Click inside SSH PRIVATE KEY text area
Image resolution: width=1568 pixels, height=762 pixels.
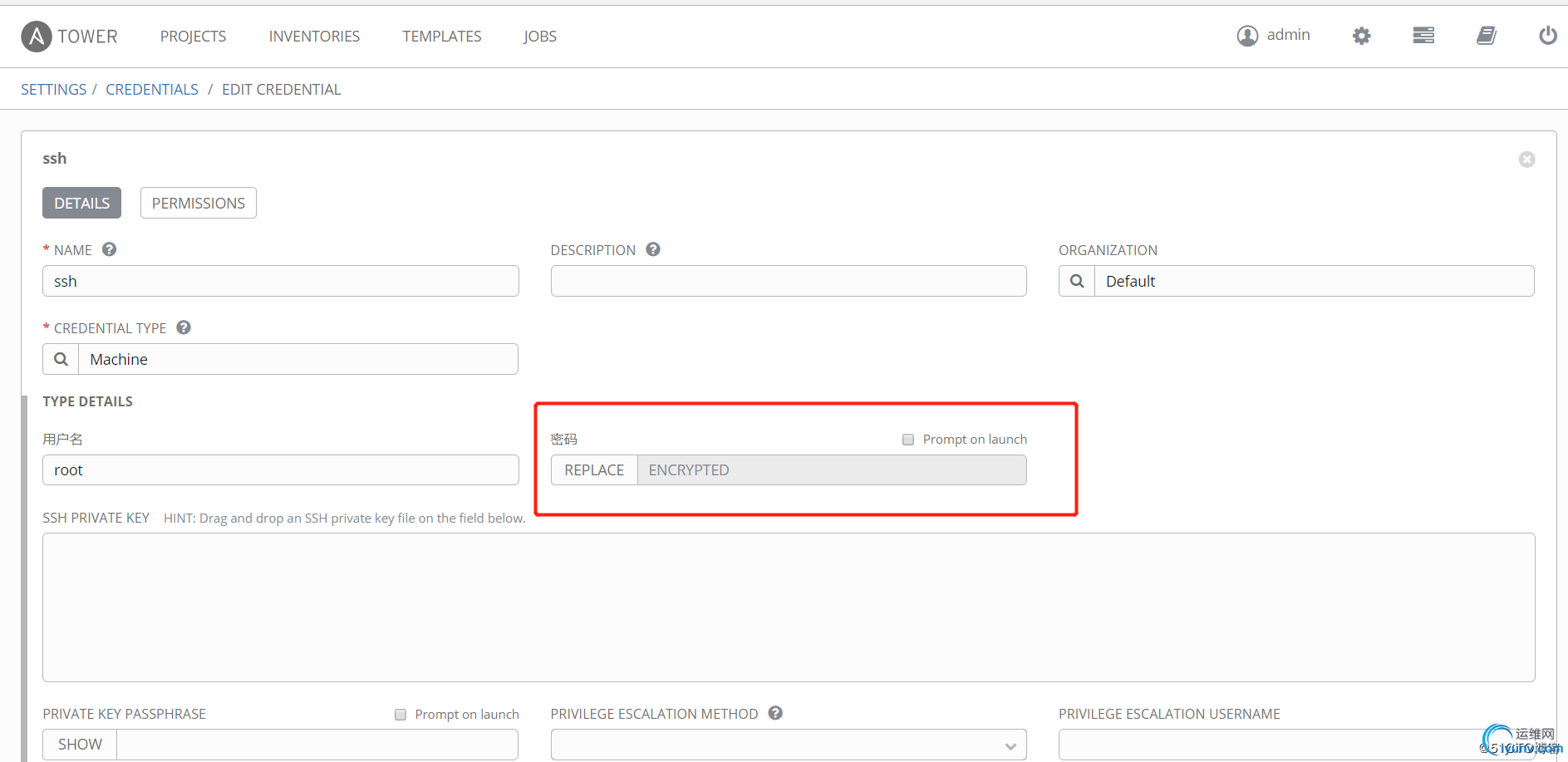pos(789,607)
